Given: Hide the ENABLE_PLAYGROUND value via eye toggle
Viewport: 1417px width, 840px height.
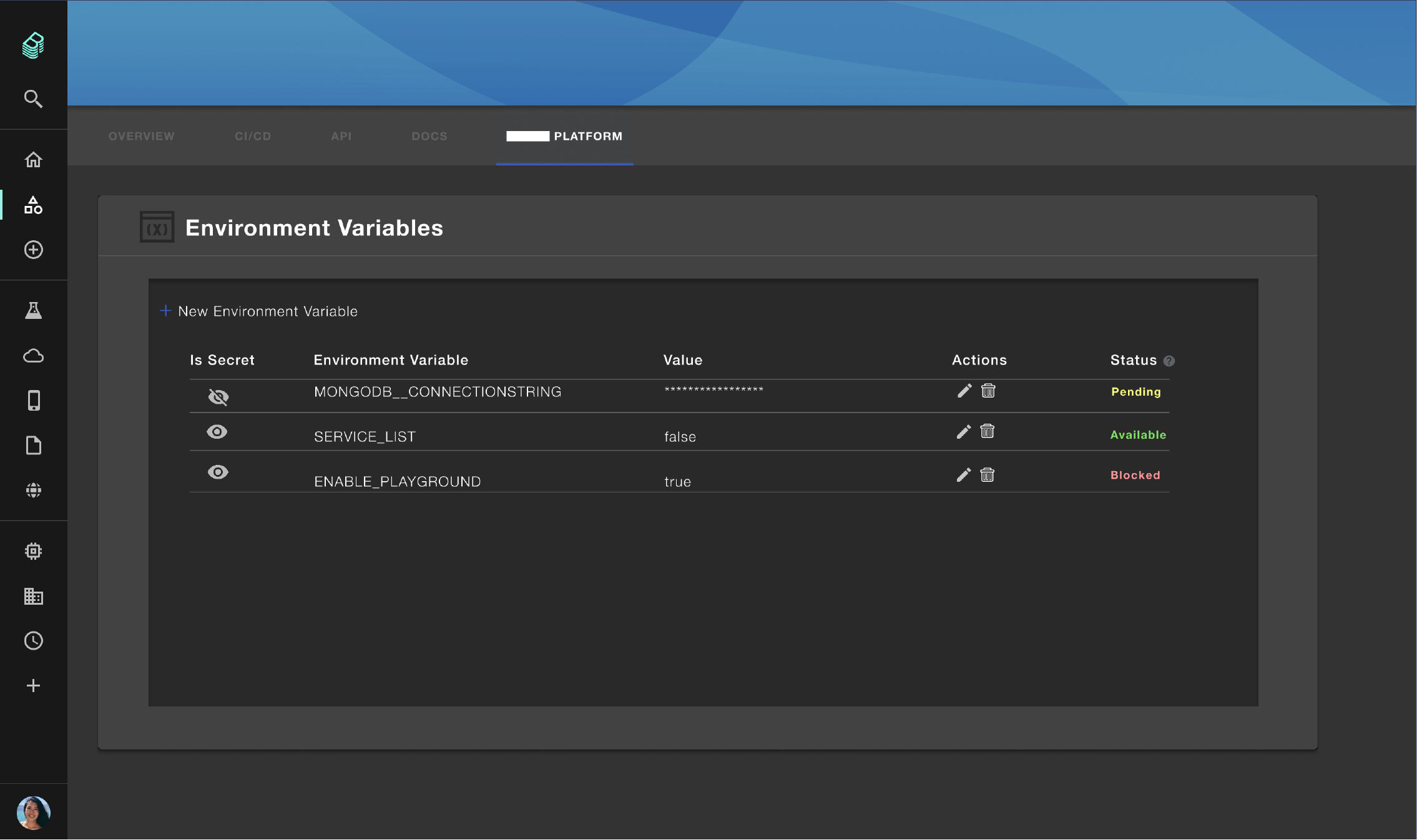Looking at the screenshot, I should point(217,472).
